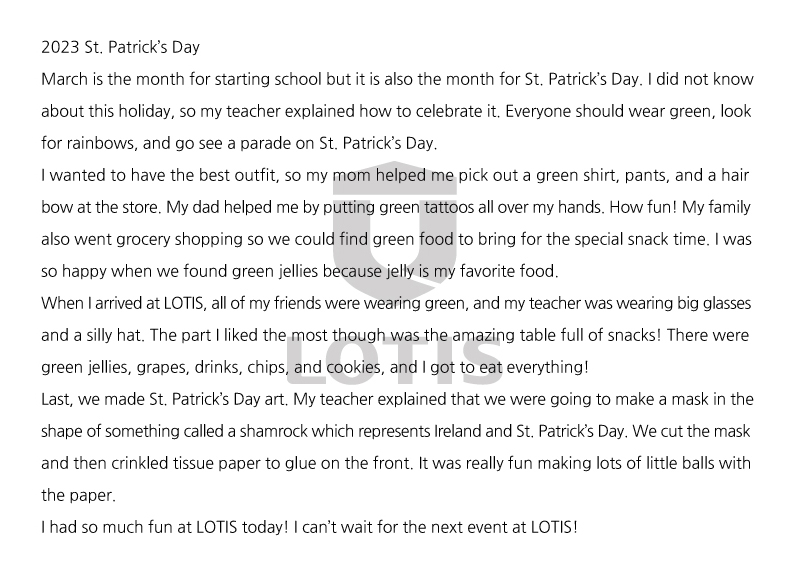789x588 pixels.
Task: Click the LOTIS shield watermark logo
Action: tap(395, 233)
